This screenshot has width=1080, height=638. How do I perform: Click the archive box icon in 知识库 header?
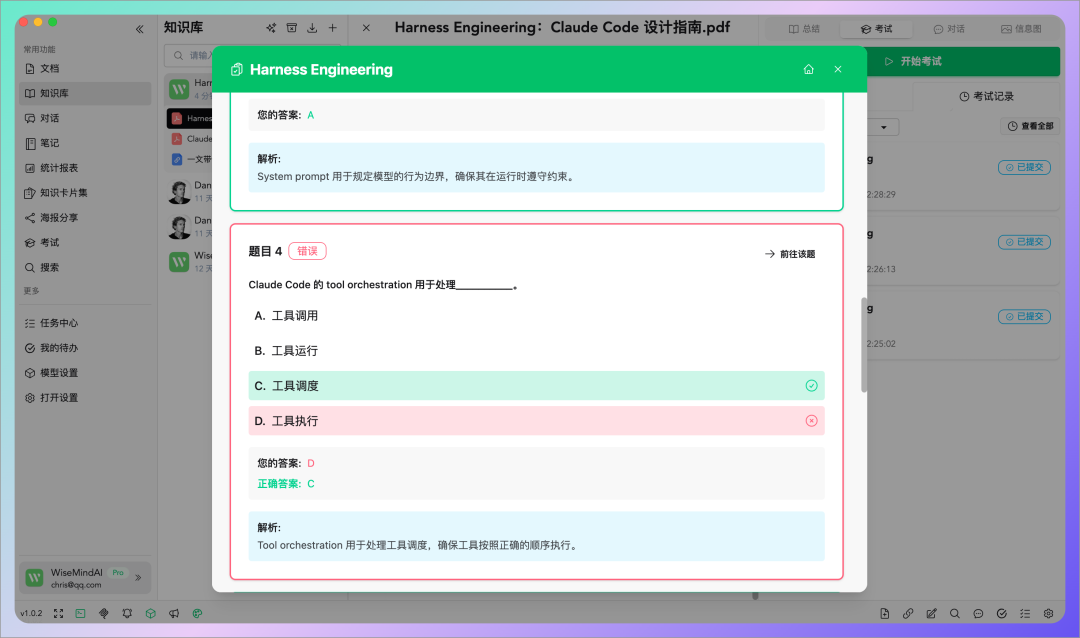pos(291,28)
